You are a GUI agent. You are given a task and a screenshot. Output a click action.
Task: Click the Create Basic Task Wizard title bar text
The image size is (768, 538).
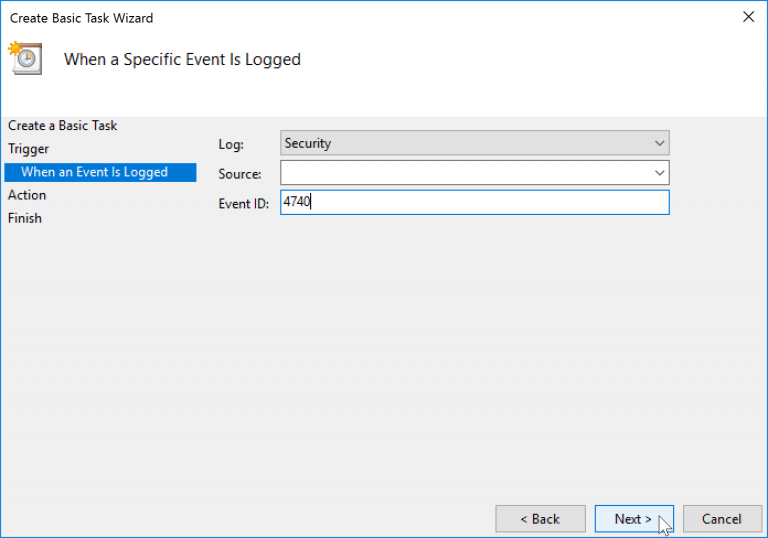point(81,18)
